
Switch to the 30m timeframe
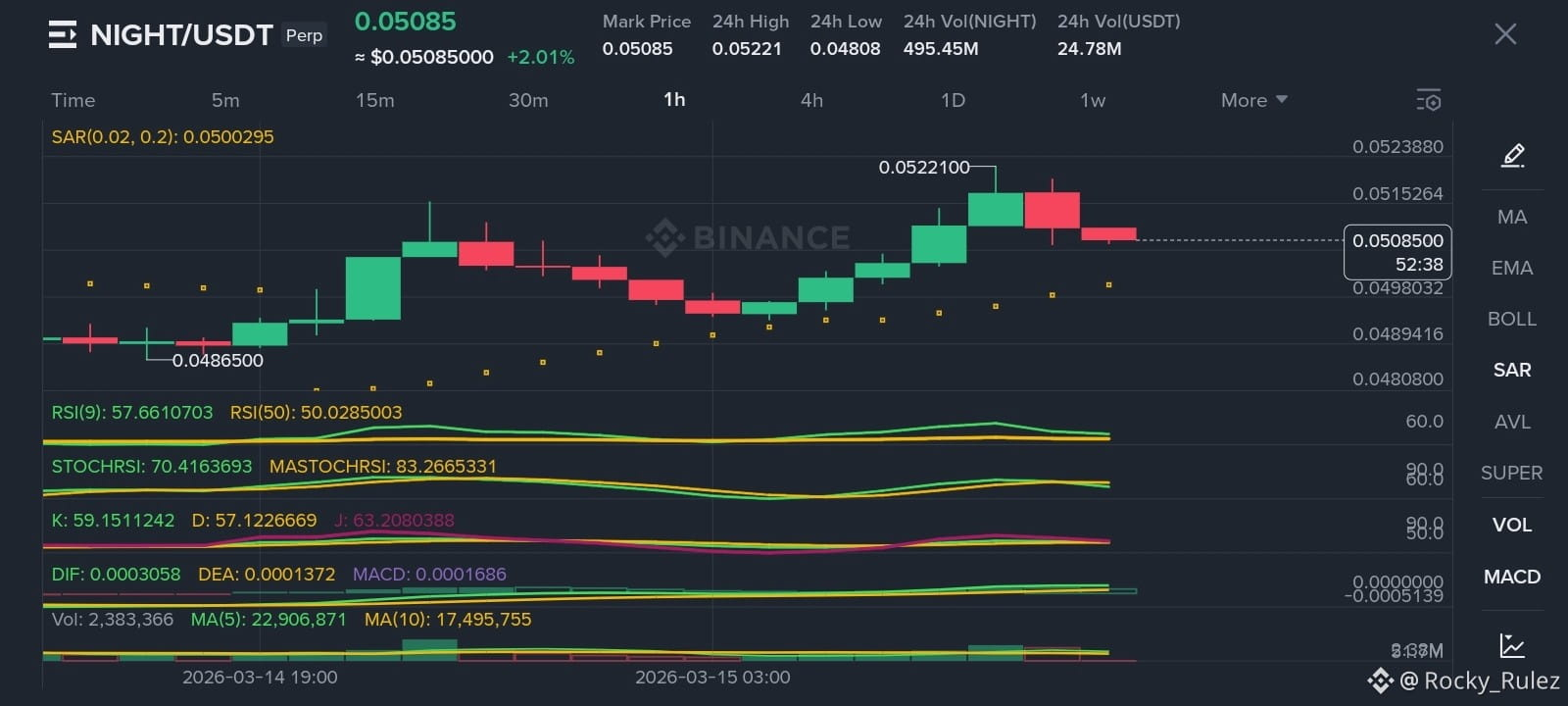528,100
